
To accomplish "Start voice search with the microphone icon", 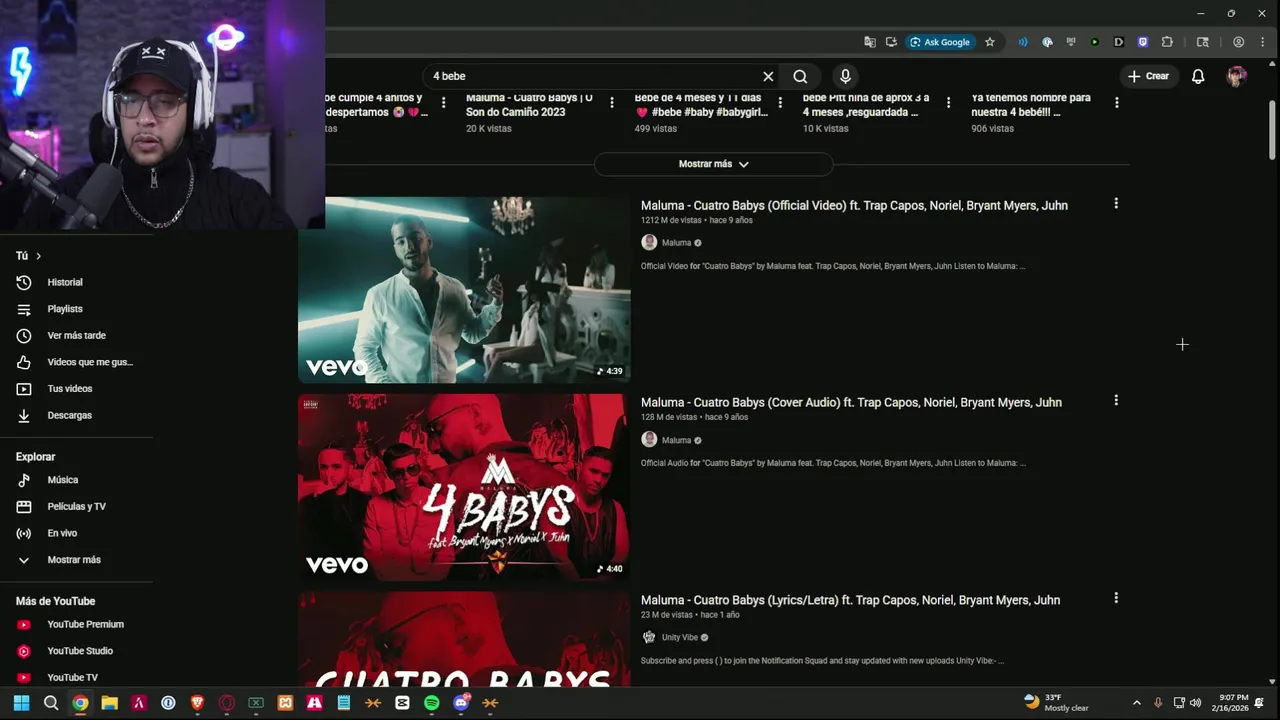I will click(x=845, y=76).
